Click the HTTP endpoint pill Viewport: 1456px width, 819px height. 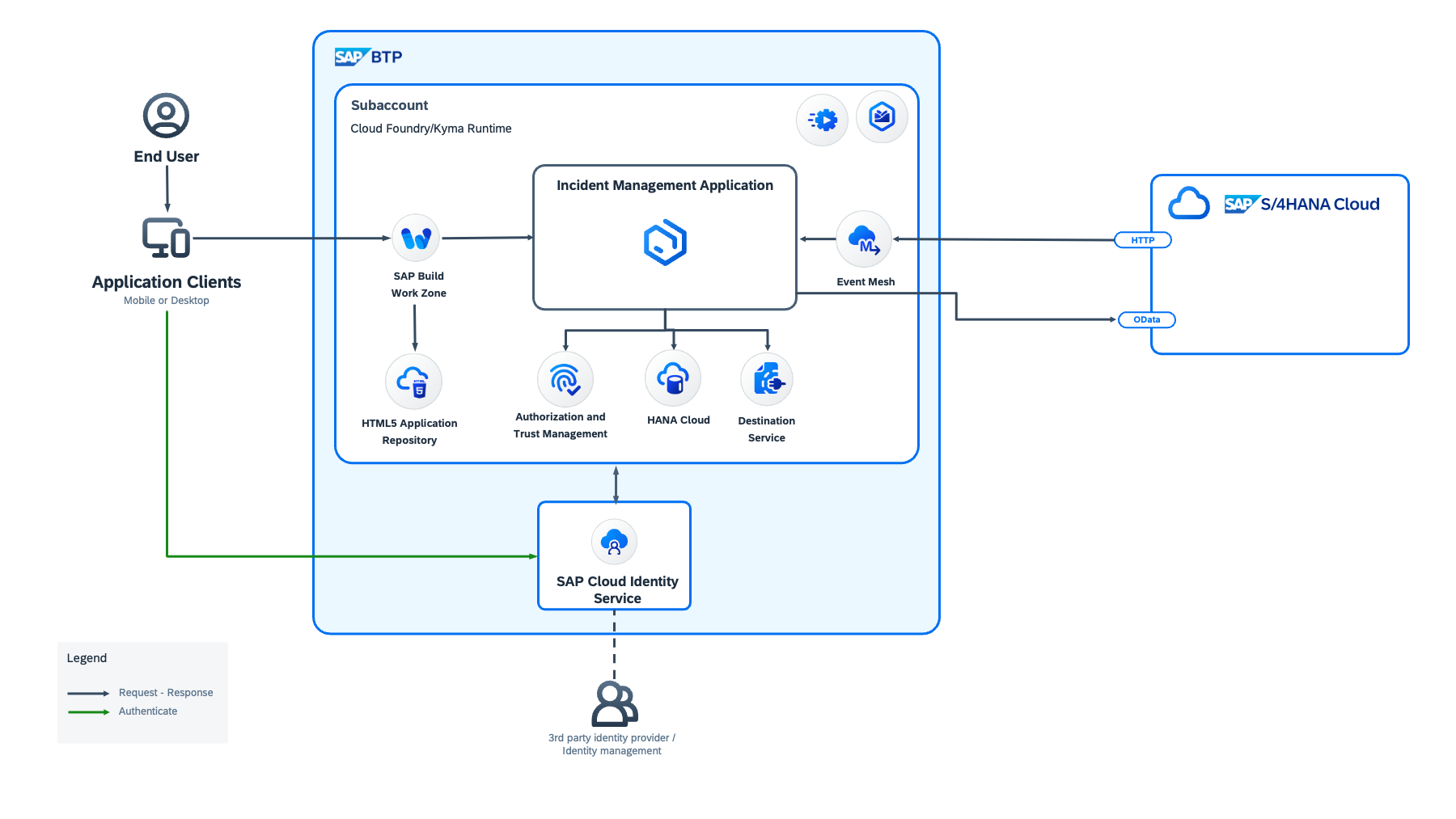coord(1142,240)
